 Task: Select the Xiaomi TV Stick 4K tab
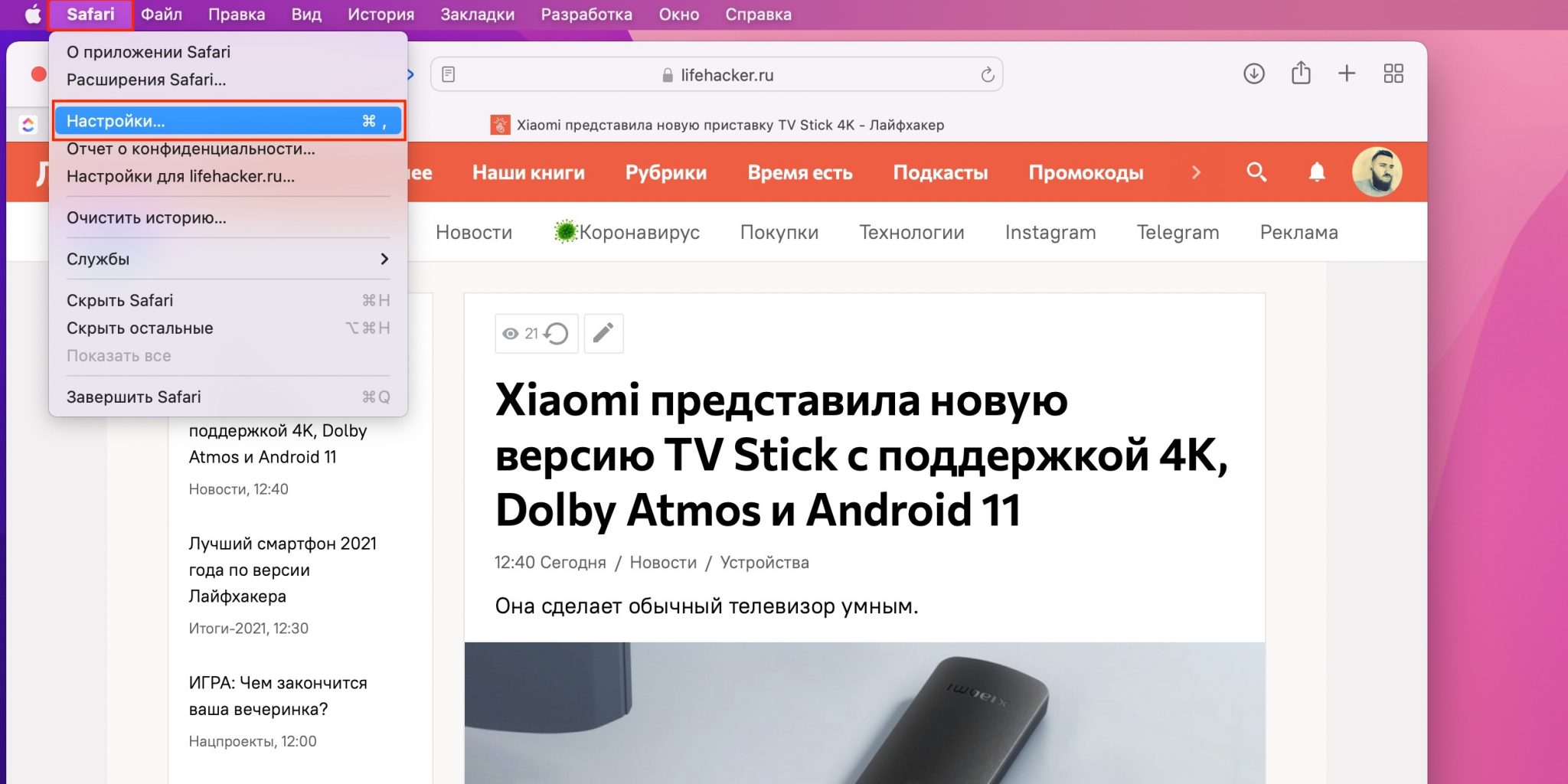[x=717, y=125]
